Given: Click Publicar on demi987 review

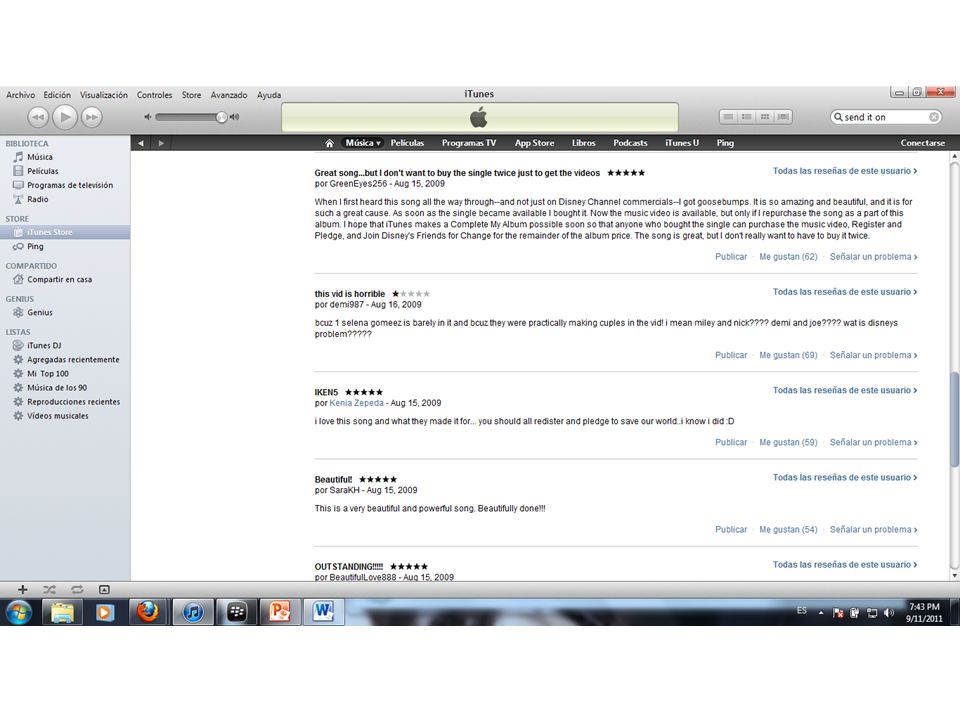Looking at the screenshot, I should pos(731,355).
